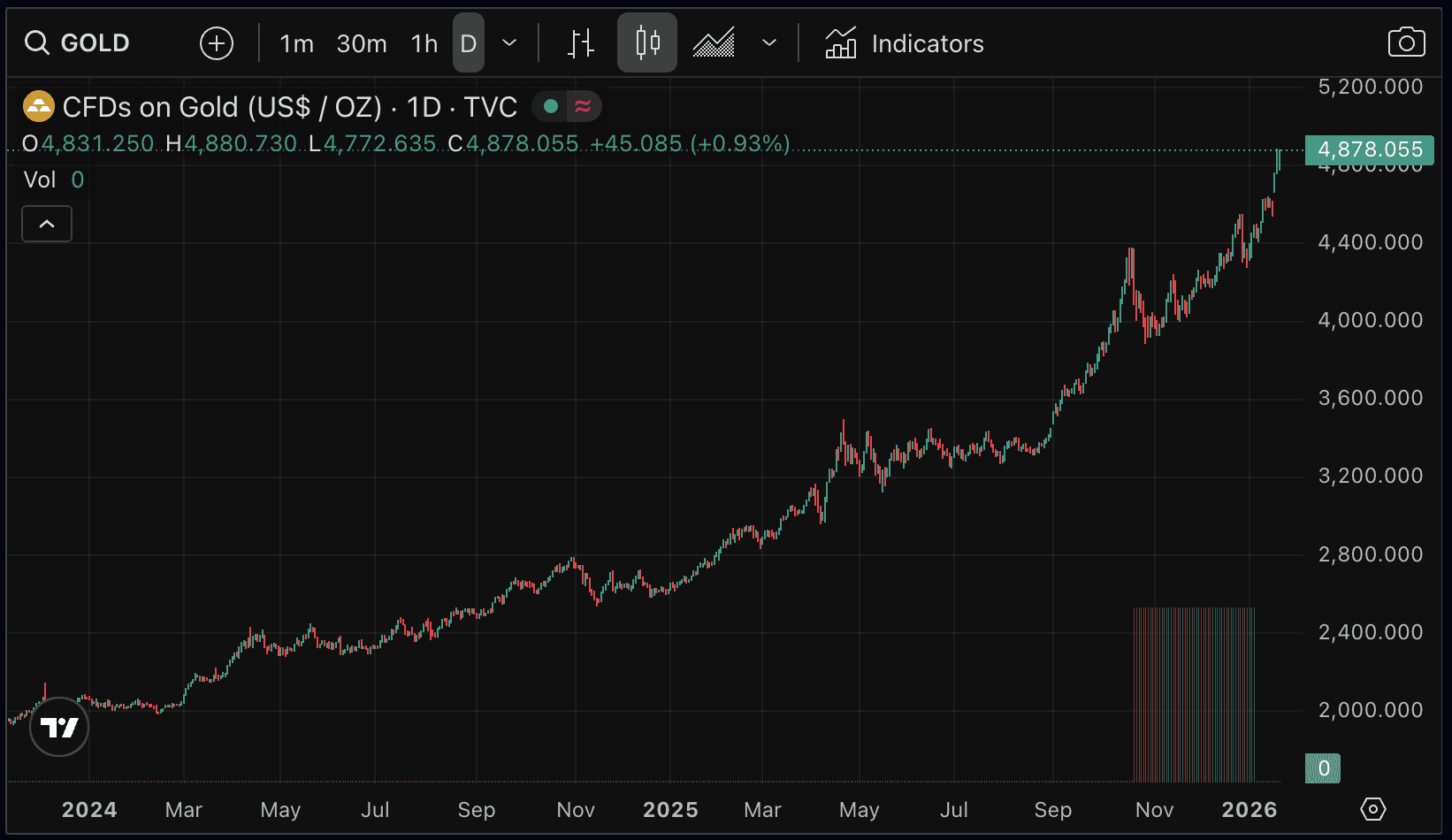Select the 30m timeframe

pyautogui.click(x=362, y=43)
